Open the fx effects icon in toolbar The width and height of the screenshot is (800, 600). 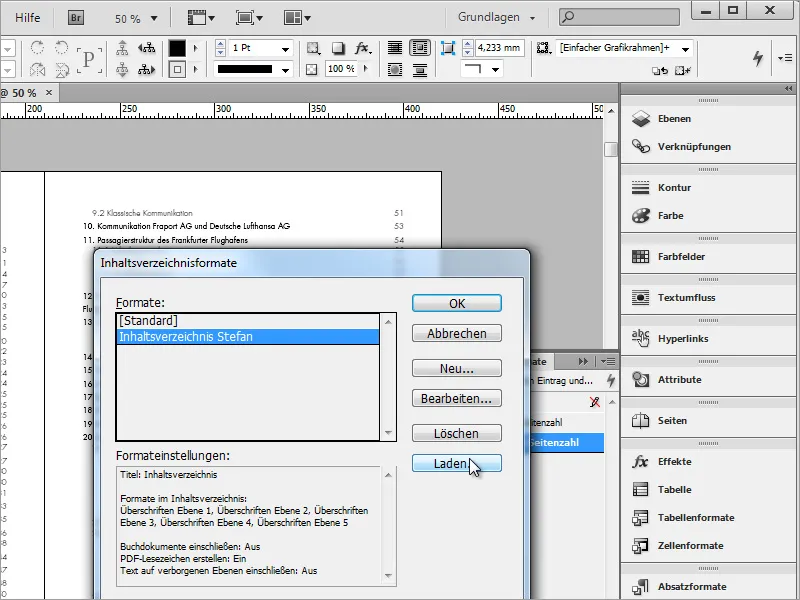[362, 48]
